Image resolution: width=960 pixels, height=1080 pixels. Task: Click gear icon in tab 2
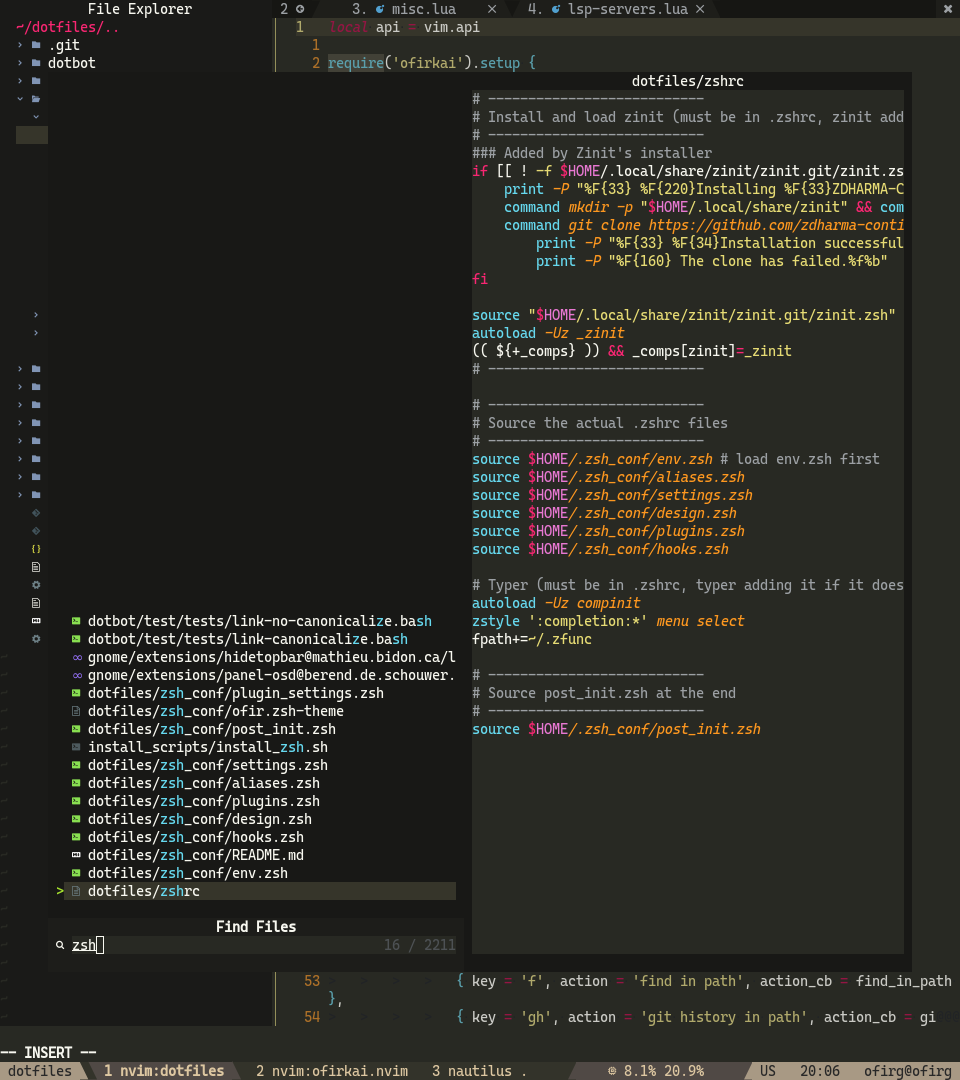300,9
